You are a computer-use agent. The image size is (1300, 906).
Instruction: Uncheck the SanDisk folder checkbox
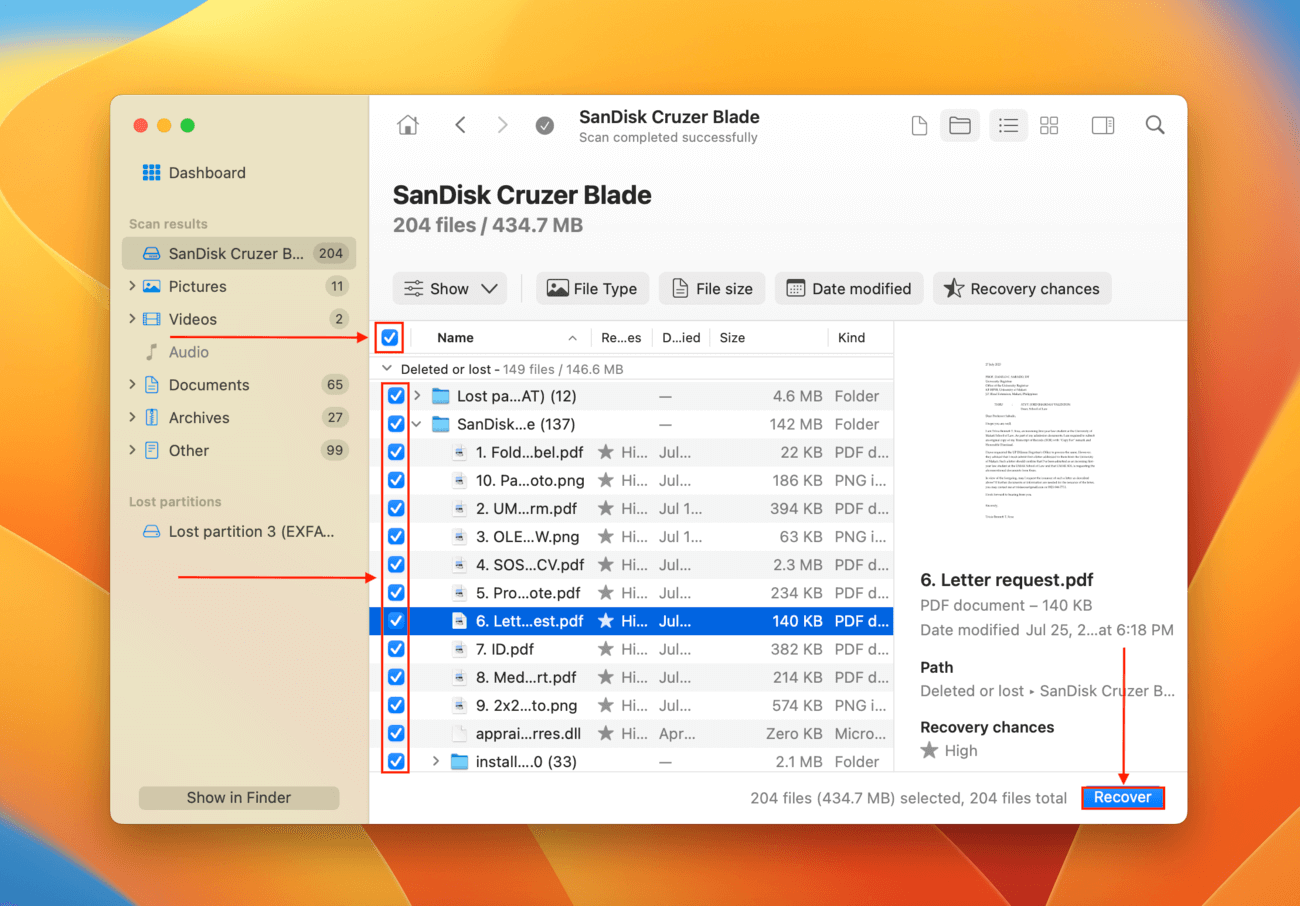point(396,424)
